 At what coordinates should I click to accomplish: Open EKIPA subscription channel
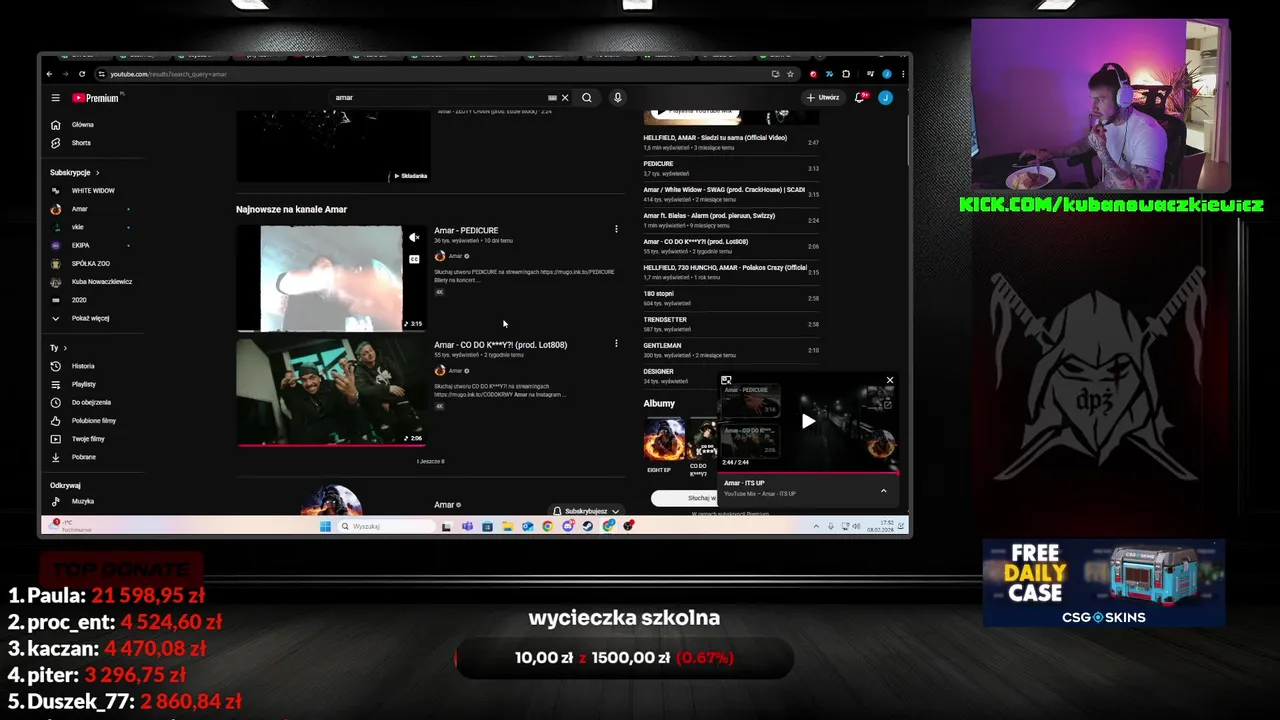click(80, 245)
